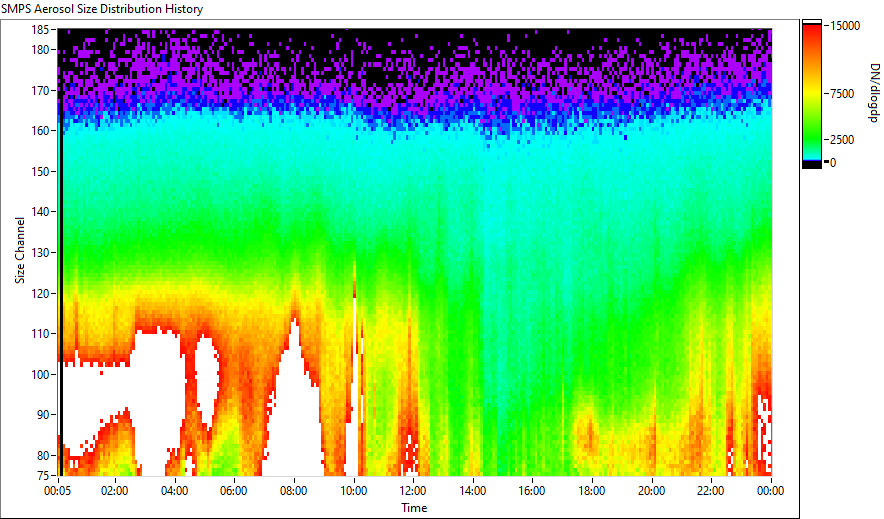884x519 pixels.
Task: Click the 120 size channel tick
Action: 41,293
